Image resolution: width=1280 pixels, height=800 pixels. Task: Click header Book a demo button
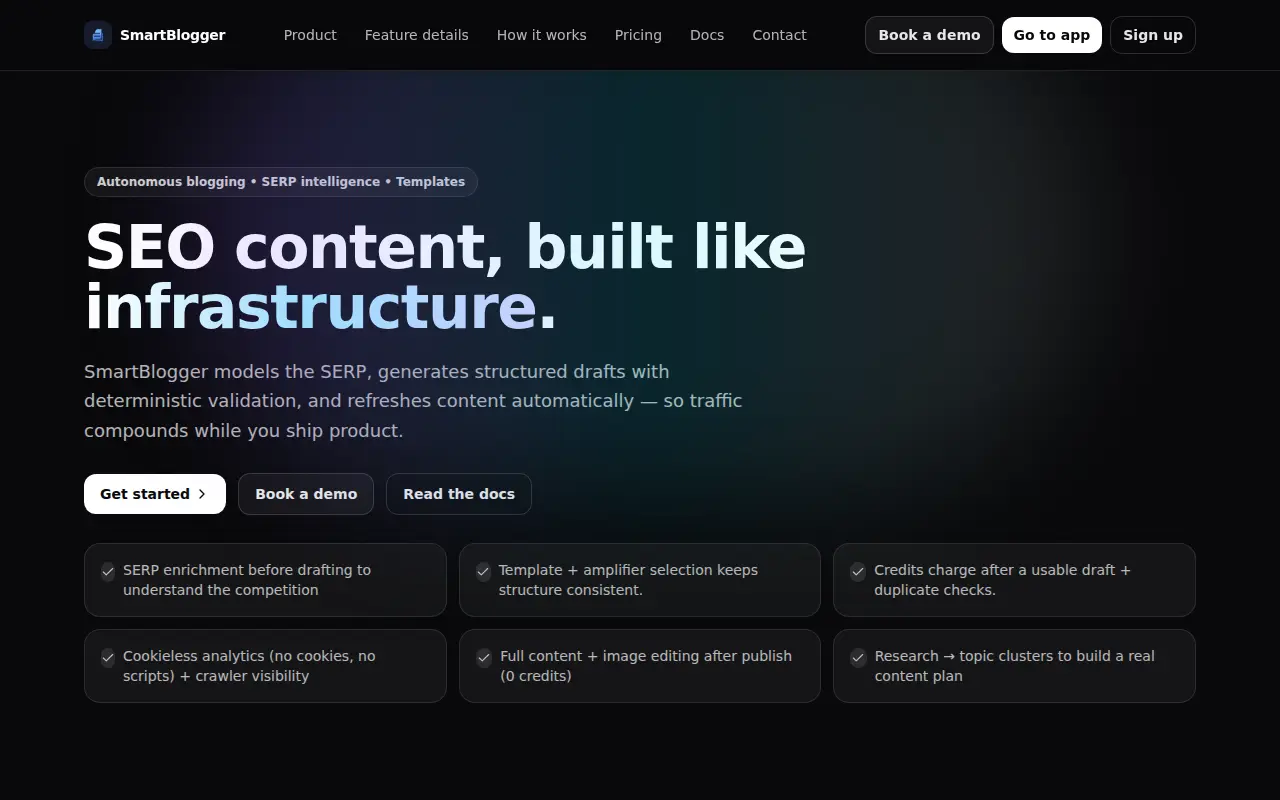[x=929, y=35]
